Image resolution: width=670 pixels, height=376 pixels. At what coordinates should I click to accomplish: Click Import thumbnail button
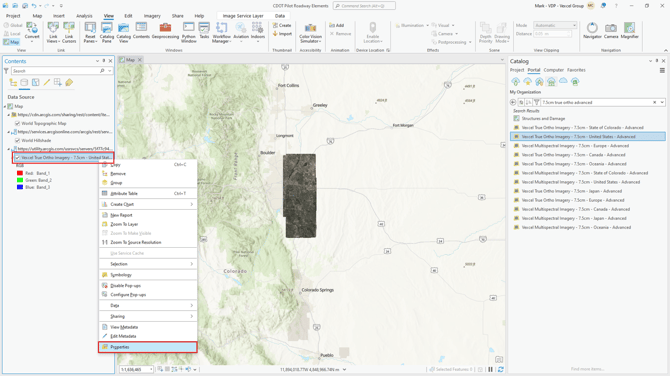(x=282, y=34)
